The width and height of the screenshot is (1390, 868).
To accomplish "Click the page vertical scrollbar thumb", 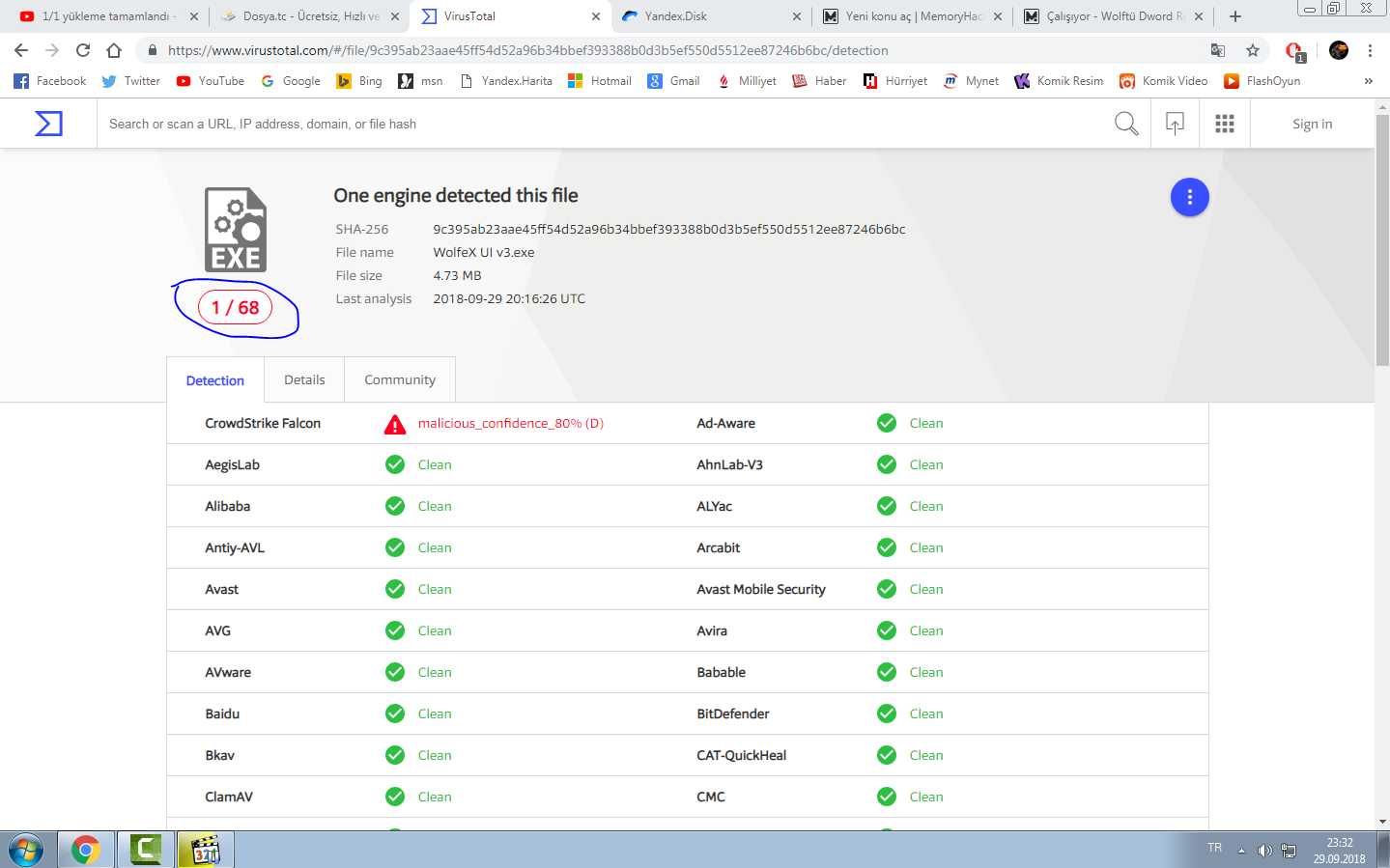I will 1382,240.
